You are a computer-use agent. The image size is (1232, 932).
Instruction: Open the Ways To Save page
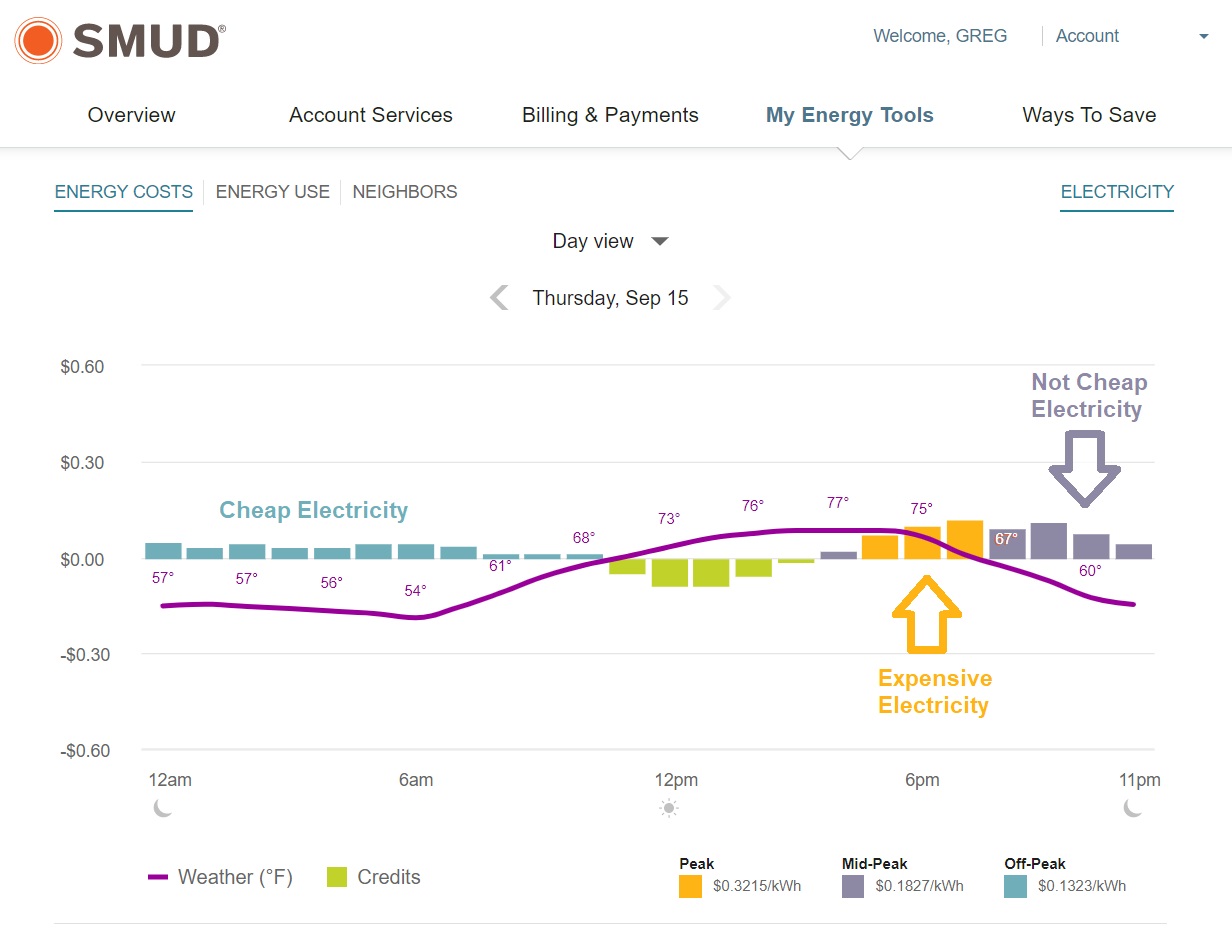[1089, 115]
